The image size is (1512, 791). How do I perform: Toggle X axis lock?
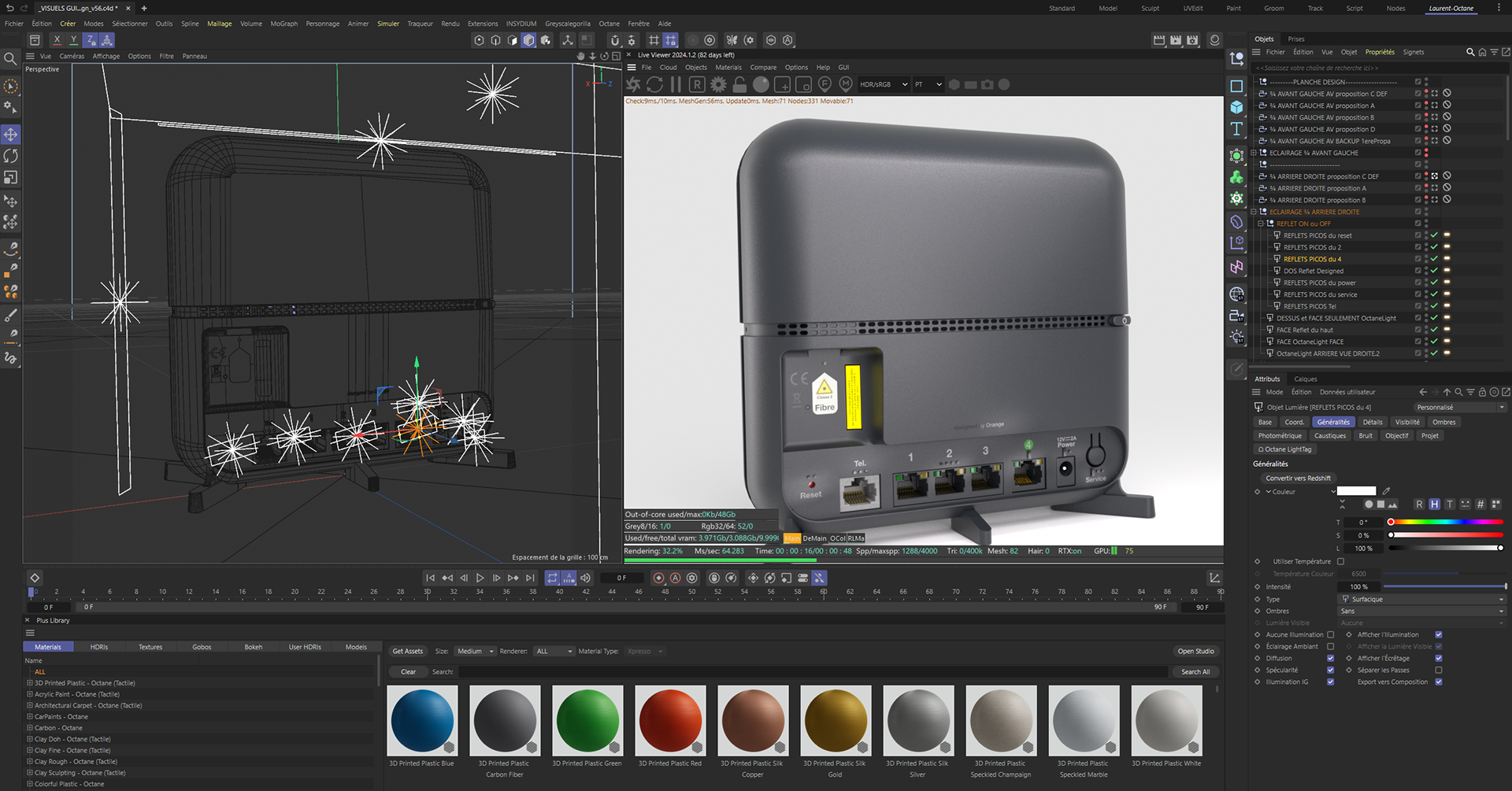pyautogui.click(x=57, y=40)
